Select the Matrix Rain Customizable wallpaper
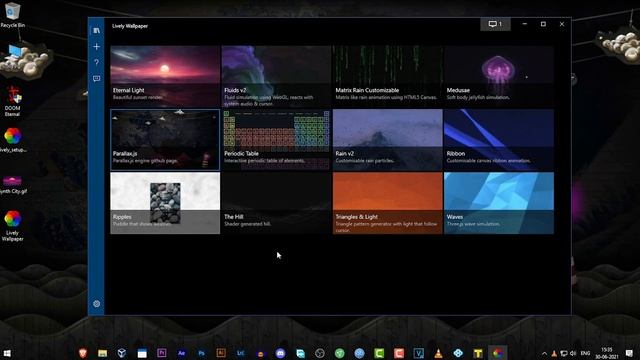The image size is (640, 360). [x=388, y=76]
